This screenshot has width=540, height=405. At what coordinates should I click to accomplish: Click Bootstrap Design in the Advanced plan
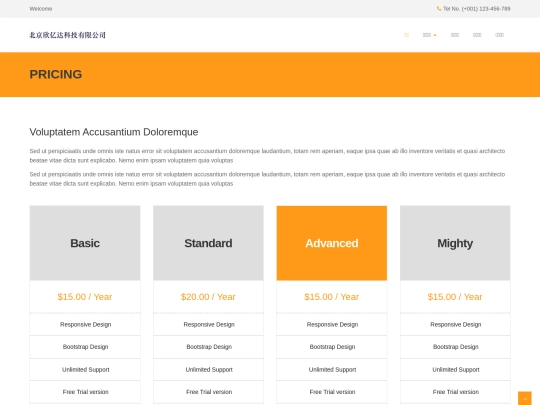[332, 347]
